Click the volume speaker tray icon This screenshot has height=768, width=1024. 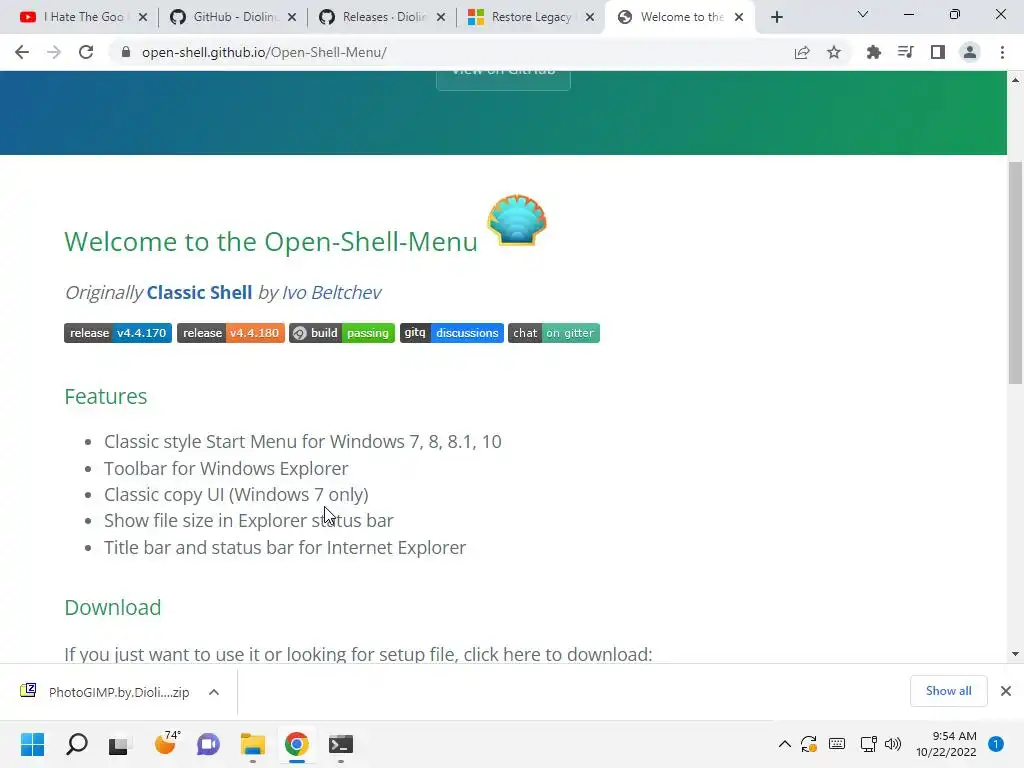(x=893, y=744)
